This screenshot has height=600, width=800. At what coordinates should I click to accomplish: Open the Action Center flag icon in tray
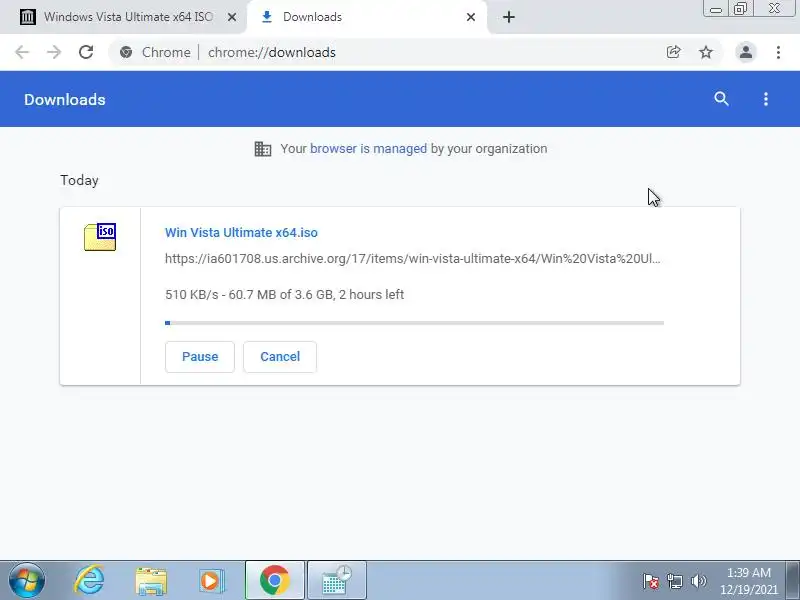(651, 581)
